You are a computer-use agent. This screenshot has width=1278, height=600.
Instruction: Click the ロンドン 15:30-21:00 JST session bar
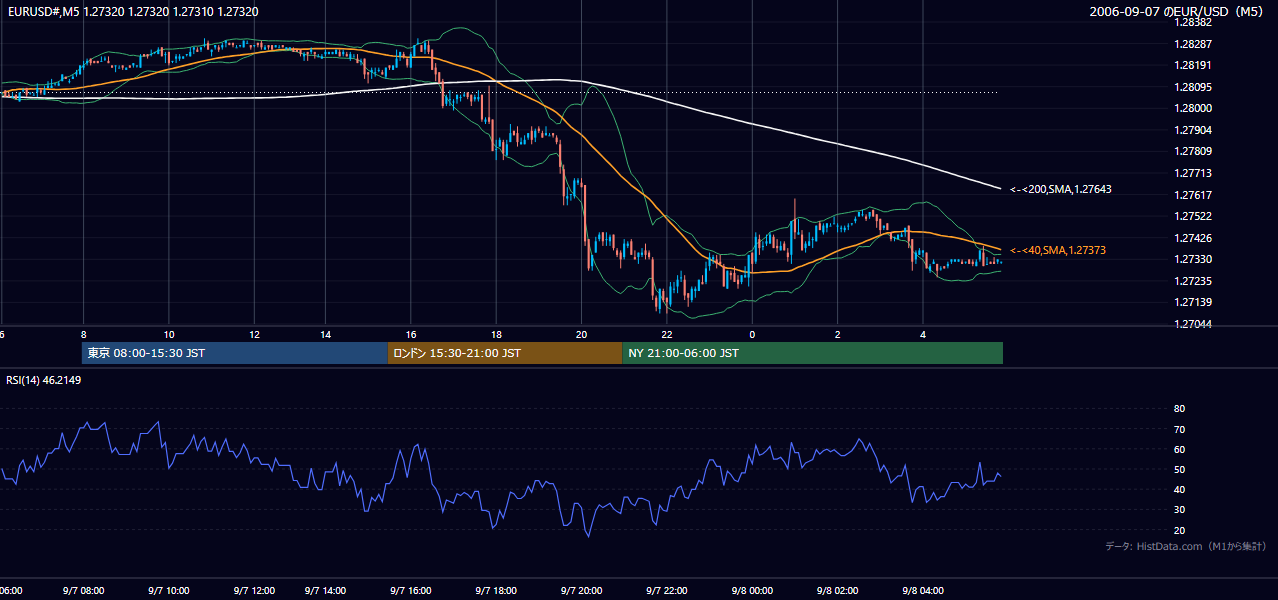[x=505, y=353]
